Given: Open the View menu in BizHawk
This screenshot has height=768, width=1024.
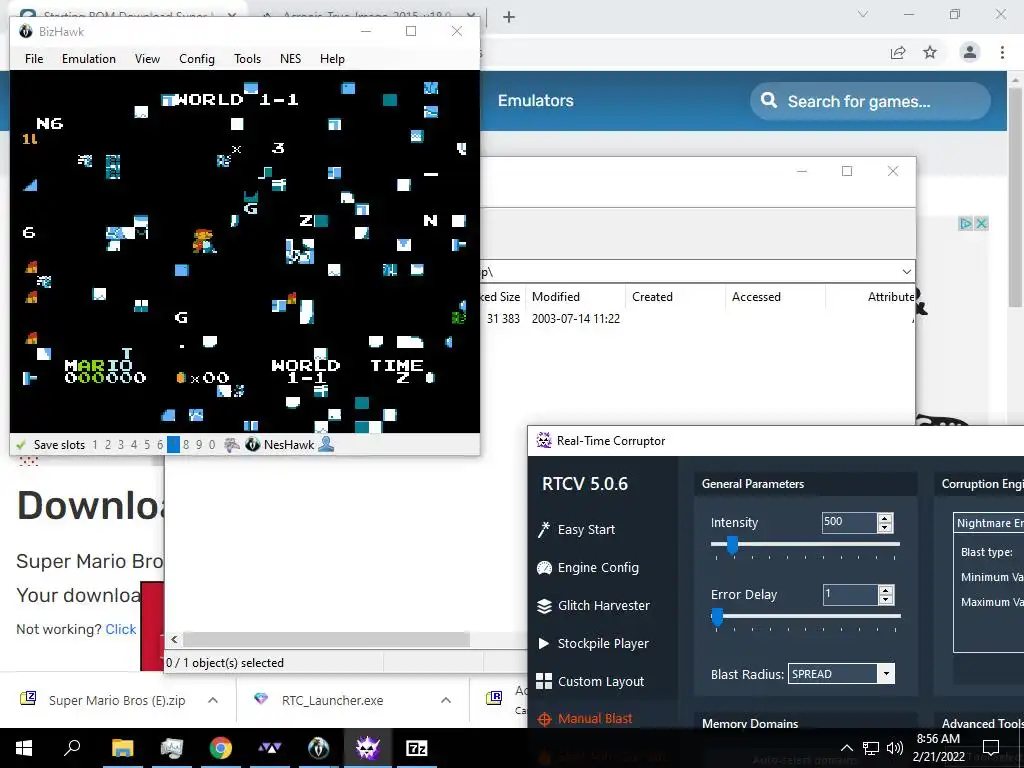Looking at the screenshot, I should click(147, 59).
